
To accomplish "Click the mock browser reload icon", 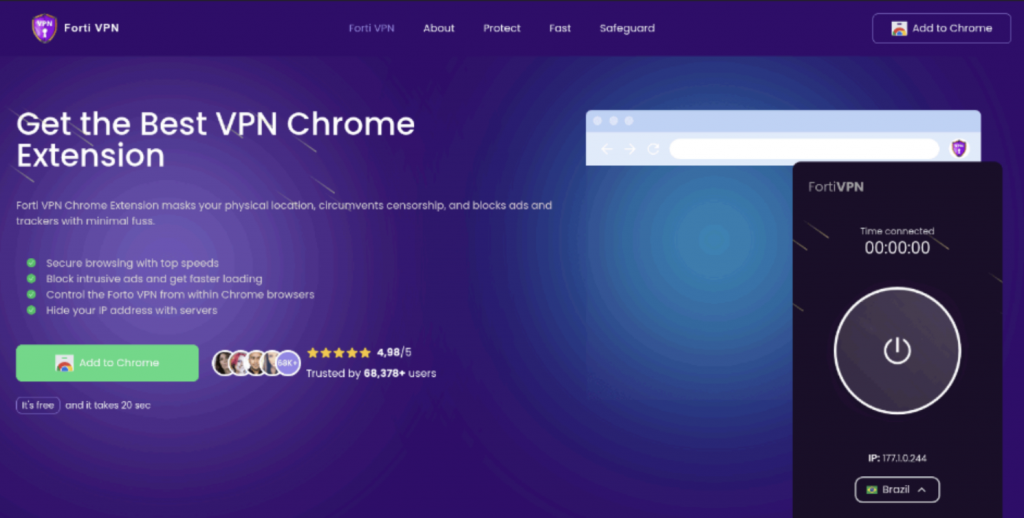I will click(652, 149).
